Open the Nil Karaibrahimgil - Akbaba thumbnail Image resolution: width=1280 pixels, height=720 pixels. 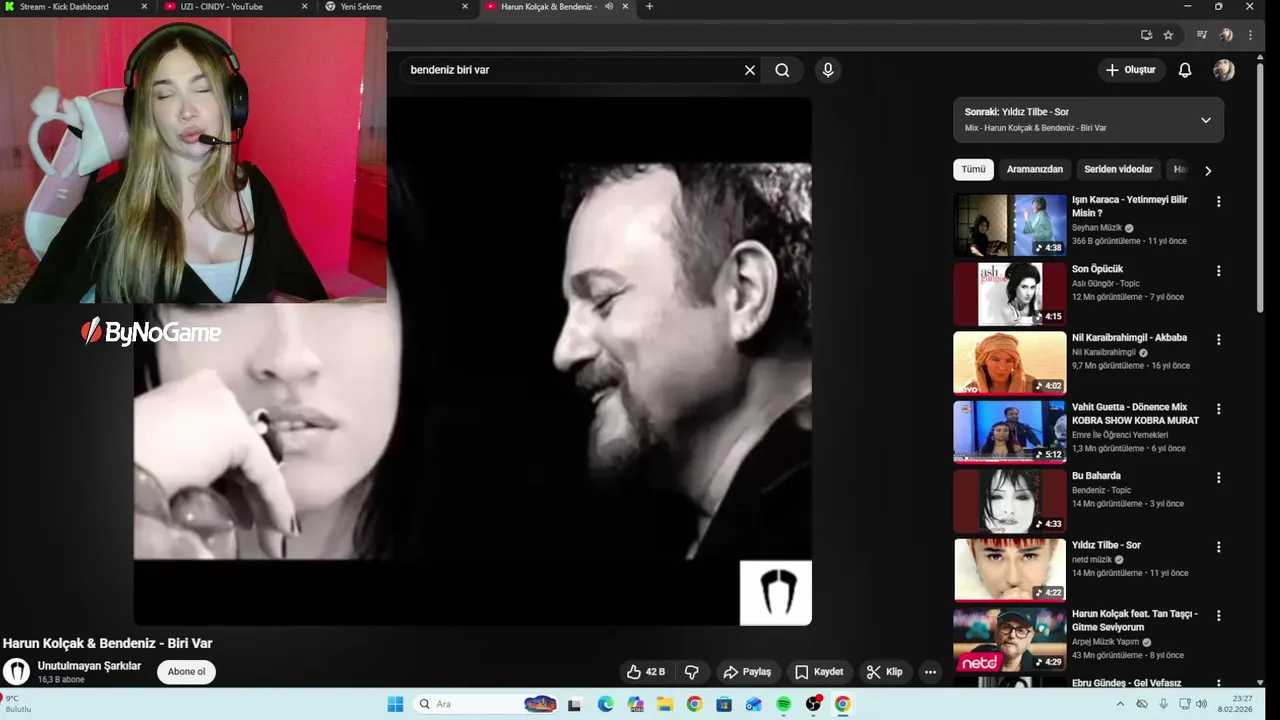1010,363
